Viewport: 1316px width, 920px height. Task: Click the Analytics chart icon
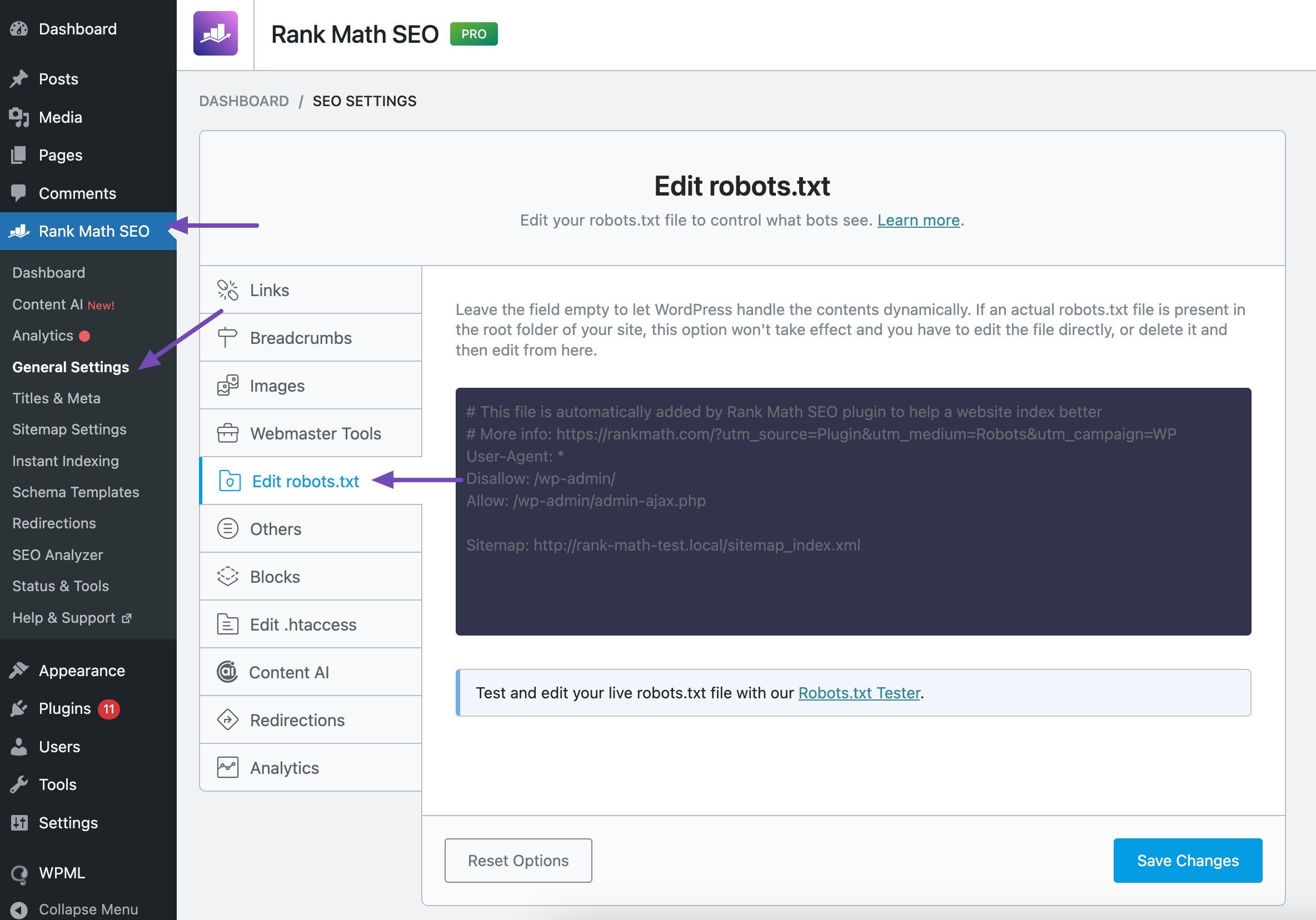227,768
